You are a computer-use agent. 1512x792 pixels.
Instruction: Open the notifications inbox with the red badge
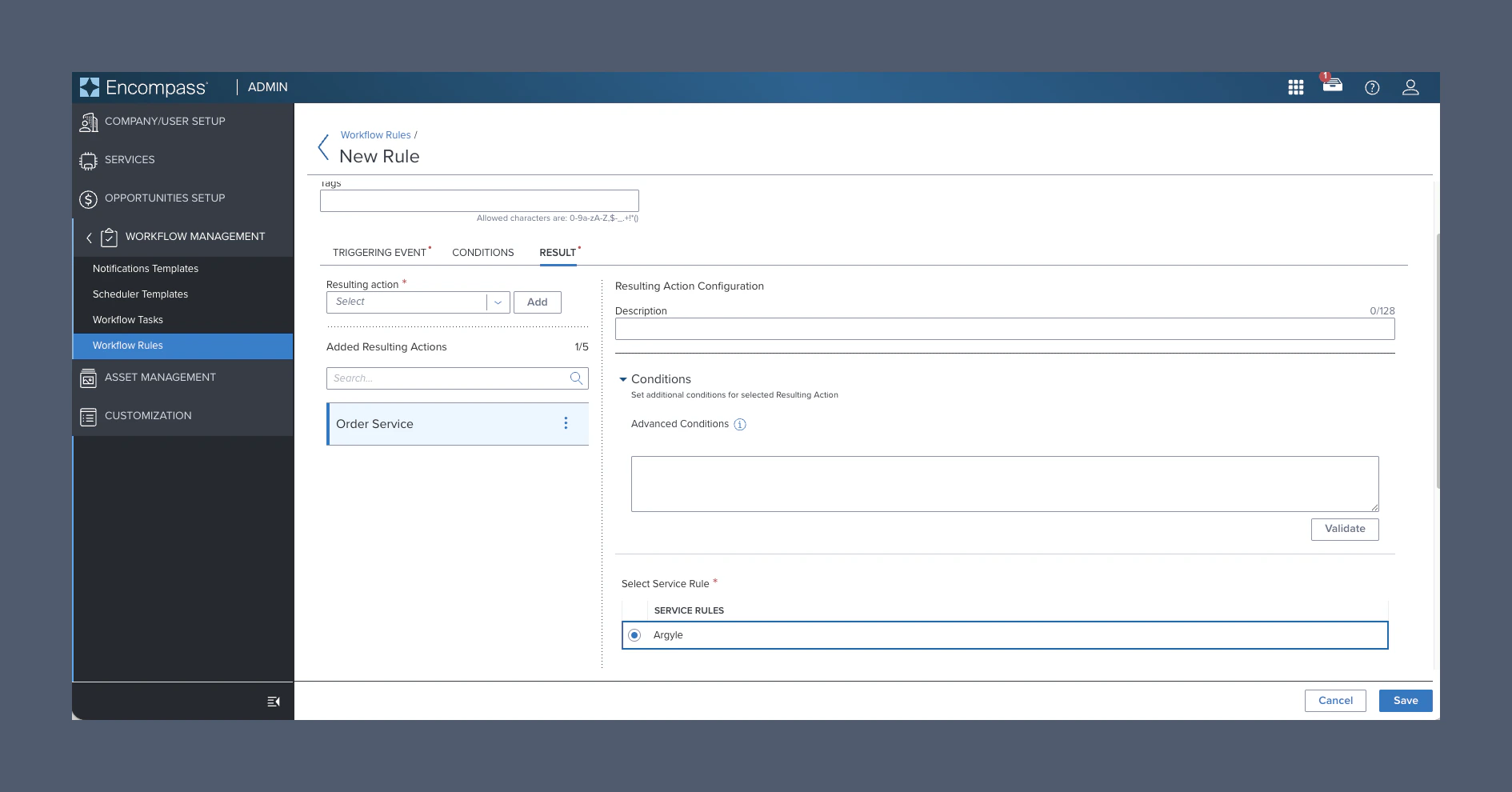[x=1333, y=87]
